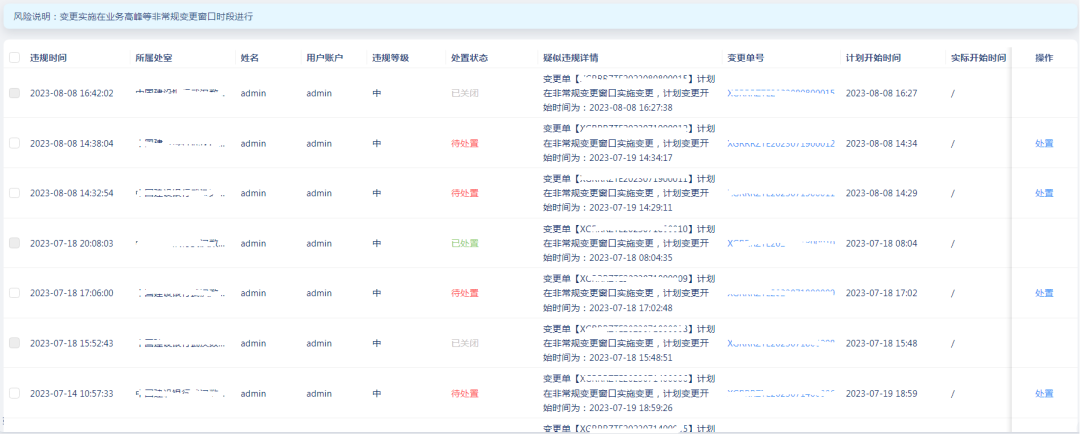Click violation detail mentioning 2023-07-19 18:59:26
The width and height of the screenshot is (1080, 435).
(x=629, y=394)
